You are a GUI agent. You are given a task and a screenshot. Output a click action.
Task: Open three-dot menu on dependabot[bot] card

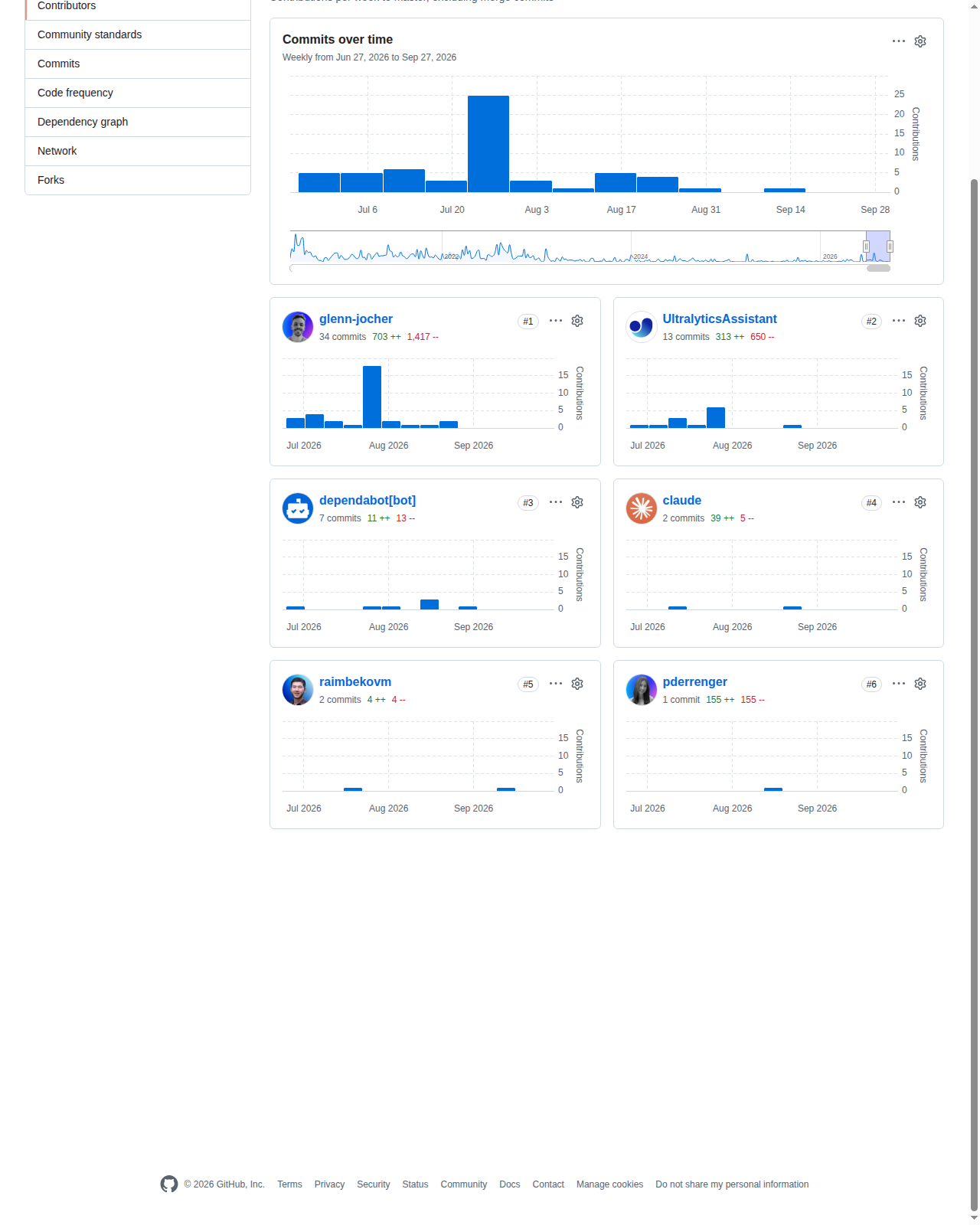point(556,502)
